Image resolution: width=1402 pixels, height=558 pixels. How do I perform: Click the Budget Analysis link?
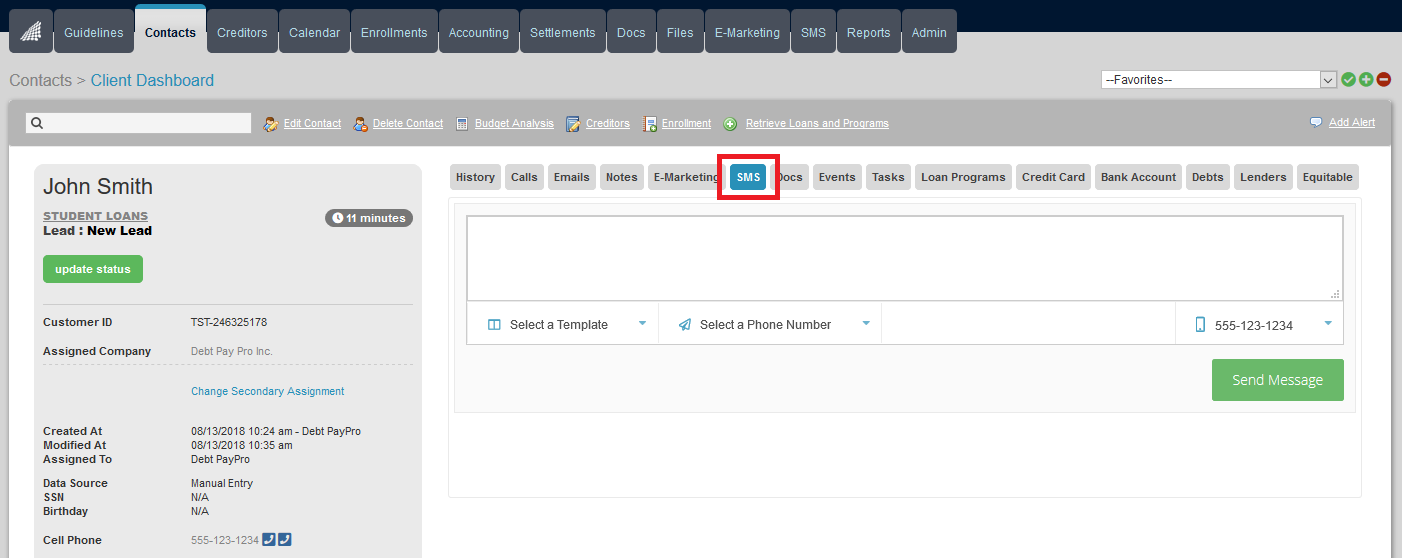[x=514, y=124]
